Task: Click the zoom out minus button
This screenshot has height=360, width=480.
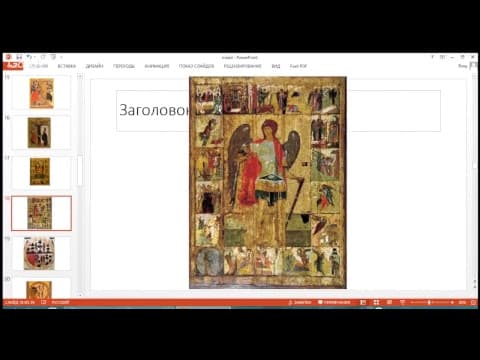Action: pos(412,302)
